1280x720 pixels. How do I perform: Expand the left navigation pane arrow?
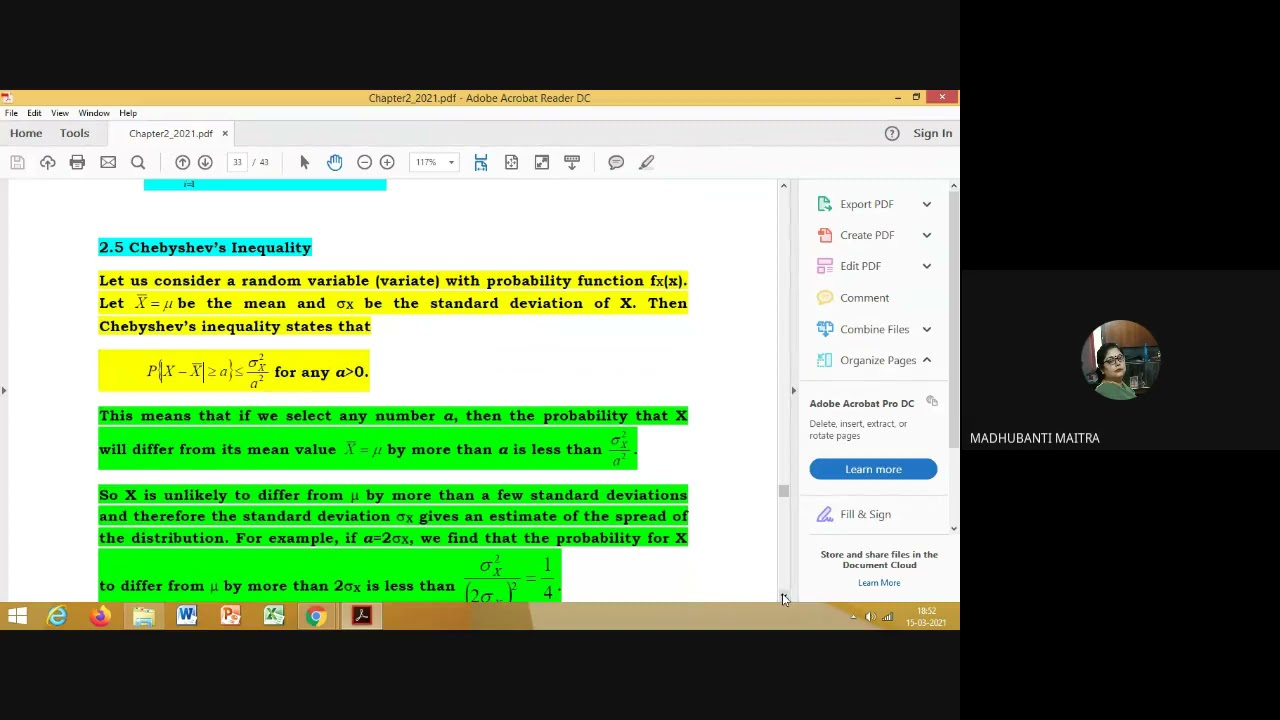click(4, 390)
